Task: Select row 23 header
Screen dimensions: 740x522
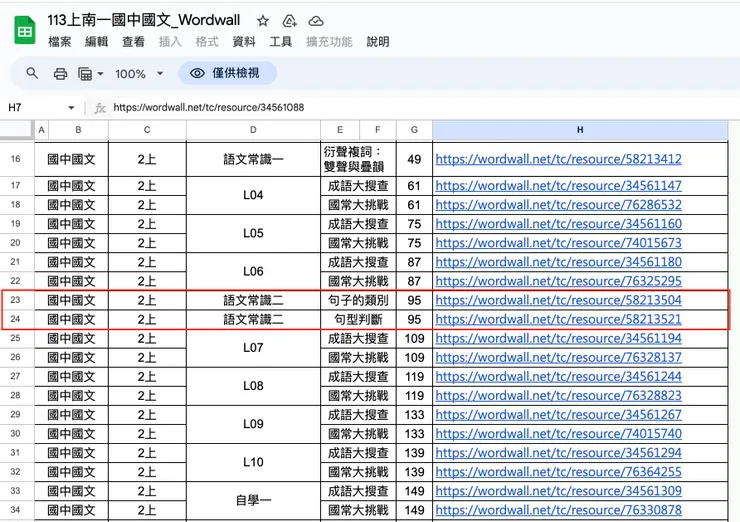Action: pos(16,300)
